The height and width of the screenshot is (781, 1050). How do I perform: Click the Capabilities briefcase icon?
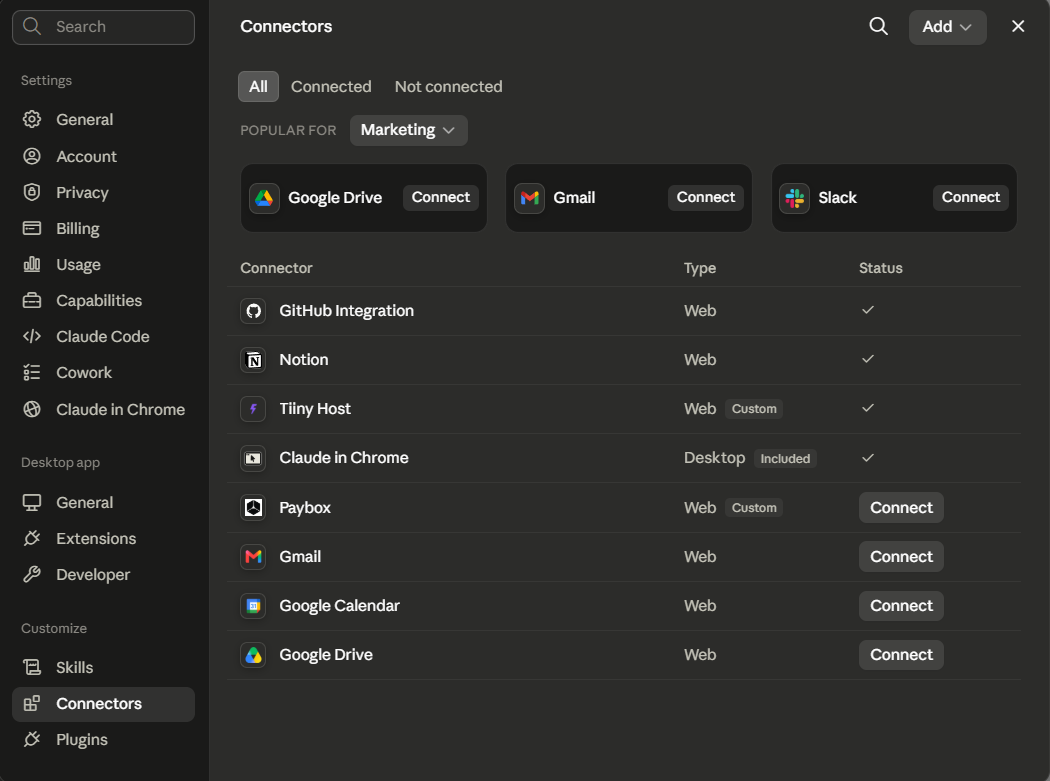pos(31,301)
